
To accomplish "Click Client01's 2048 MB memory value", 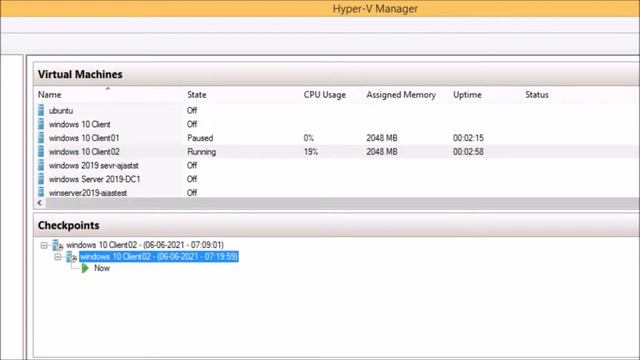I will (382, 138).
